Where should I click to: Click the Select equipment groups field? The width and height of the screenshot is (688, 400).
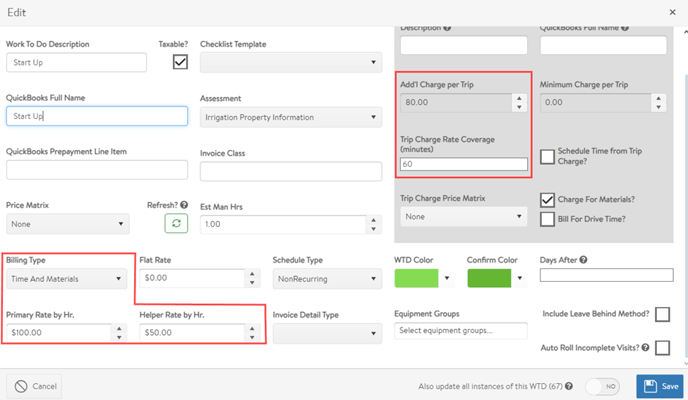point(461,331)
